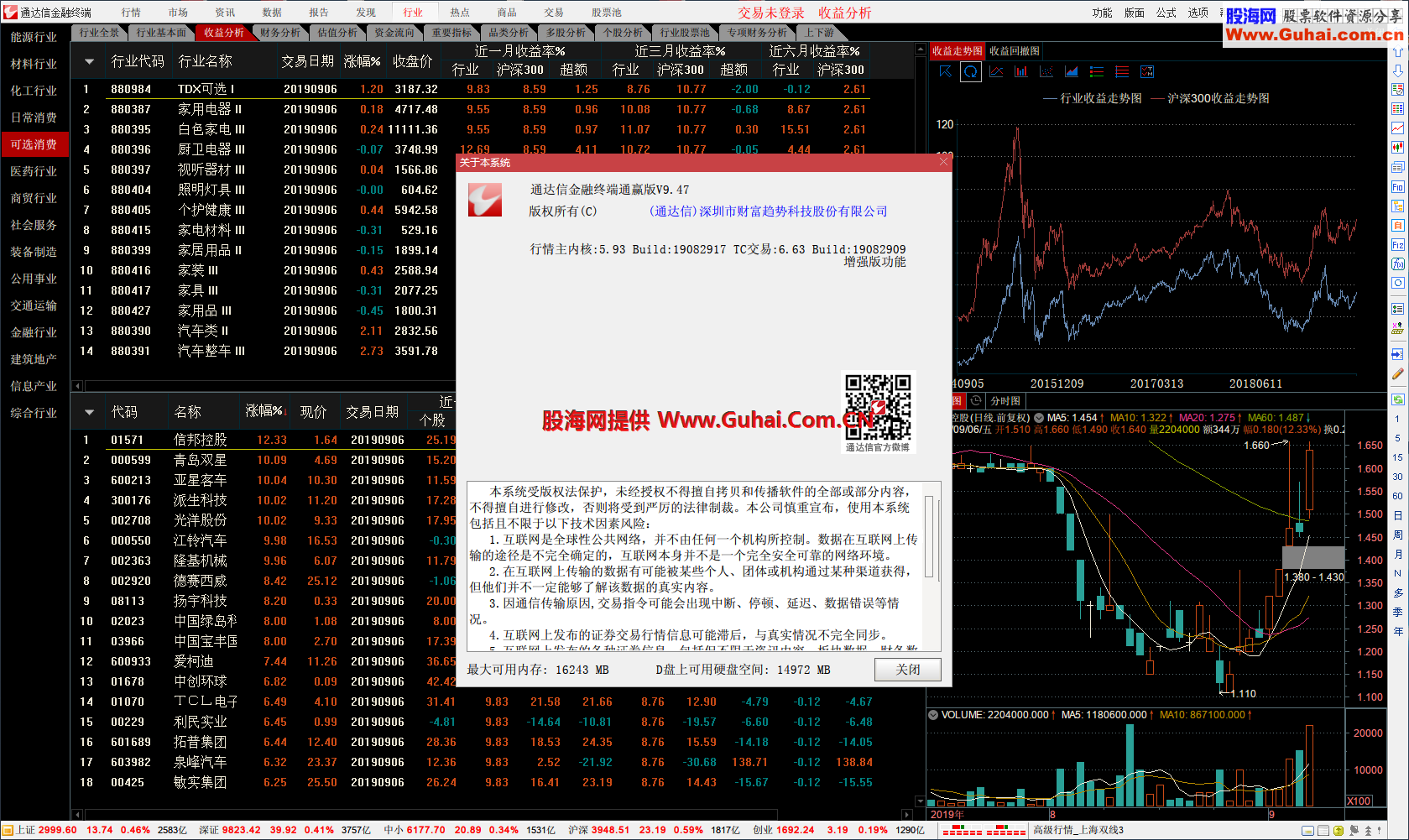The width and height of the screenshot is (1409, 840).
Task: Open the colored legend list icon
Action: point(1097,71)
